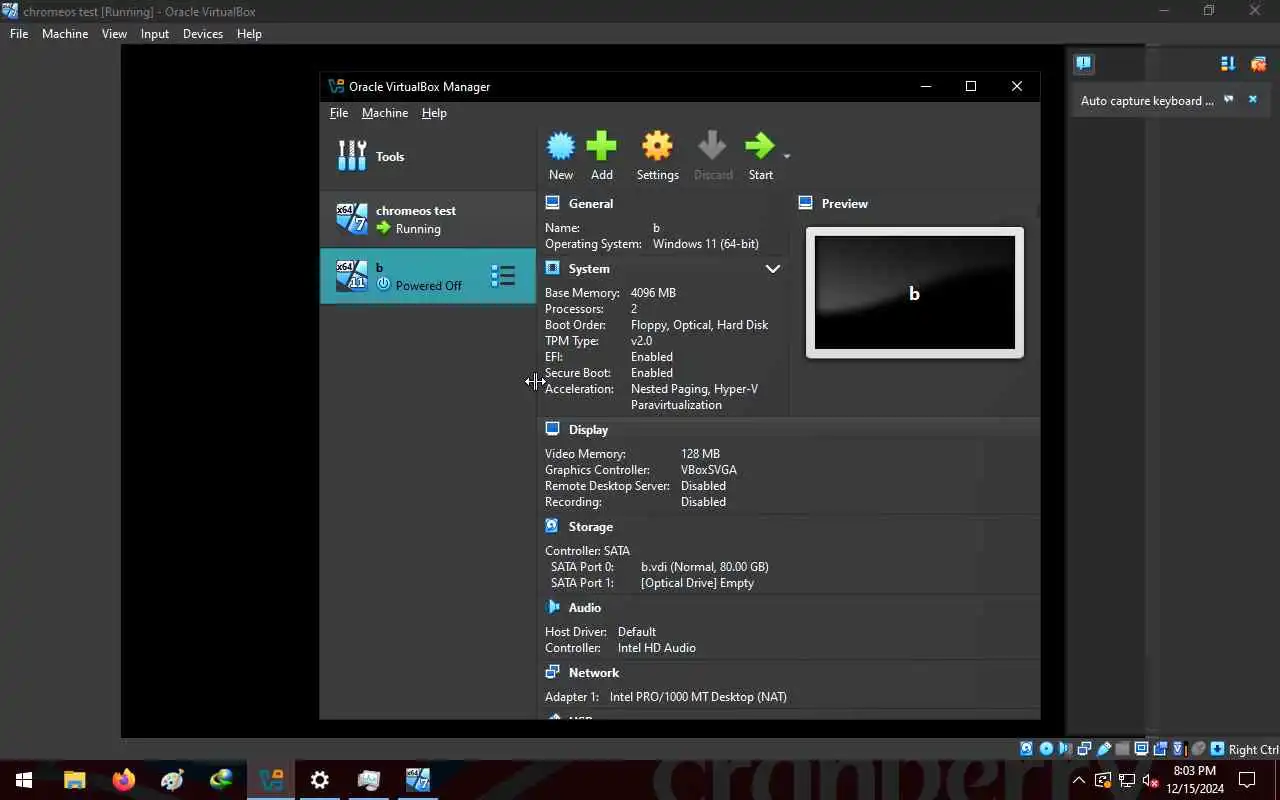The image size is (1280, 800).
Task: Open the outer window File menu
Action: click(x=19, y=33)
